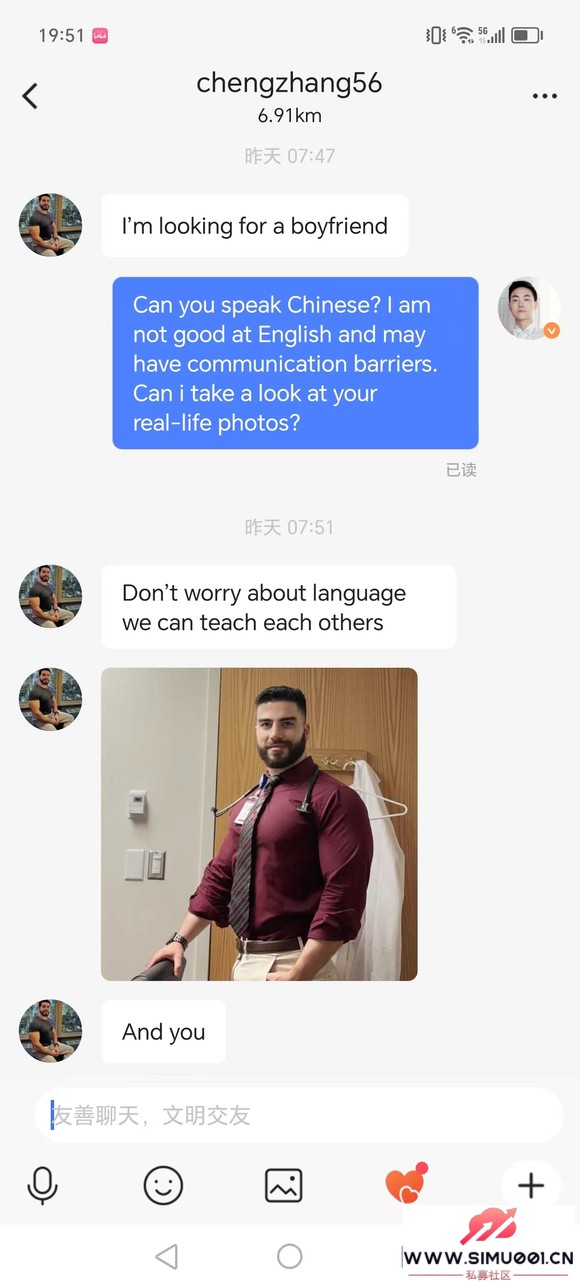Go back using the top-left arrow
580x1288 pixels.
tap(30, 96)
